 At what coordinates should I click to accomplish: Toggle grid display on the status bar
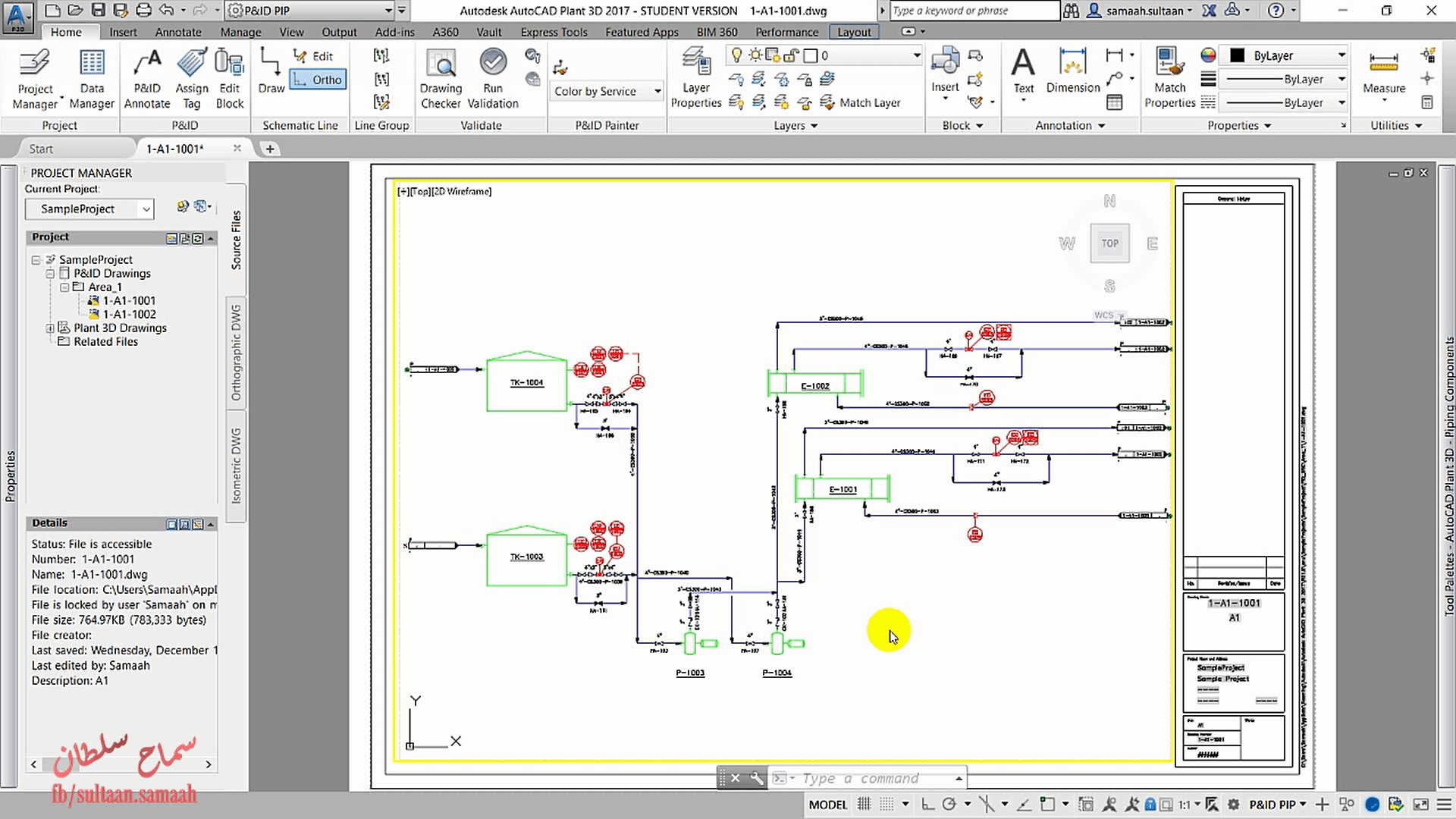click(x=863, y=804)
